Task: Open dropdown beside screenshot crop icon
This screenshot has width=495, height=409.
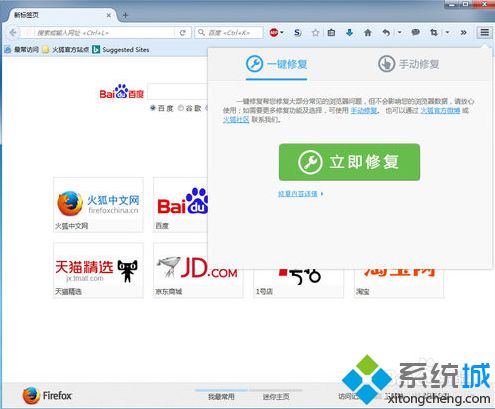Action: 447,33
